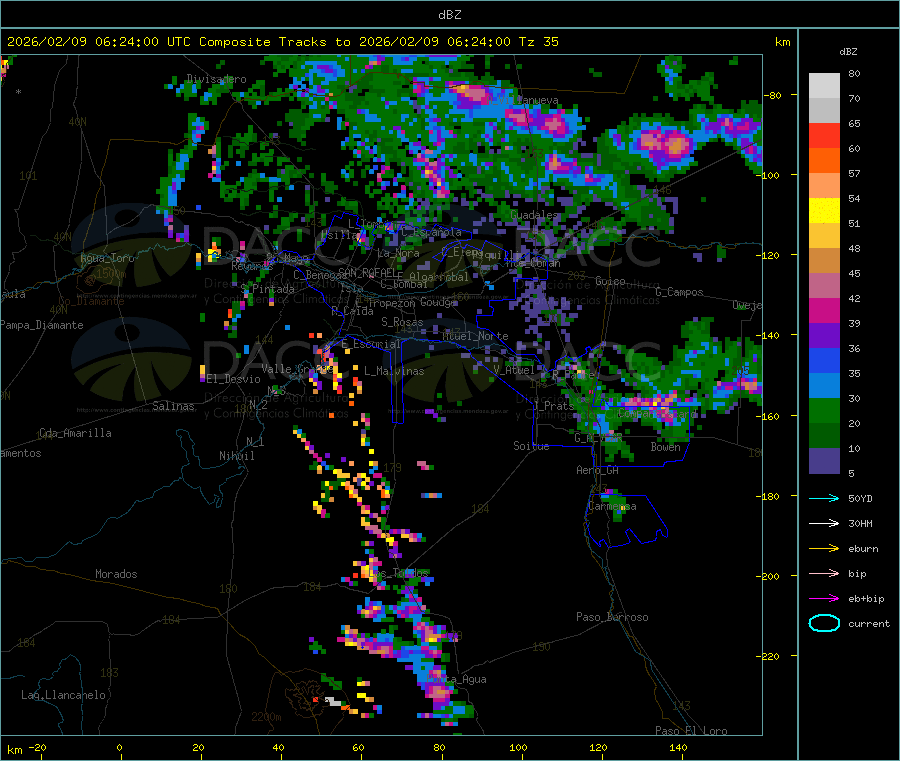
Task: Select the 30 dBZ green color swatch
Action: tap(824, 410)
